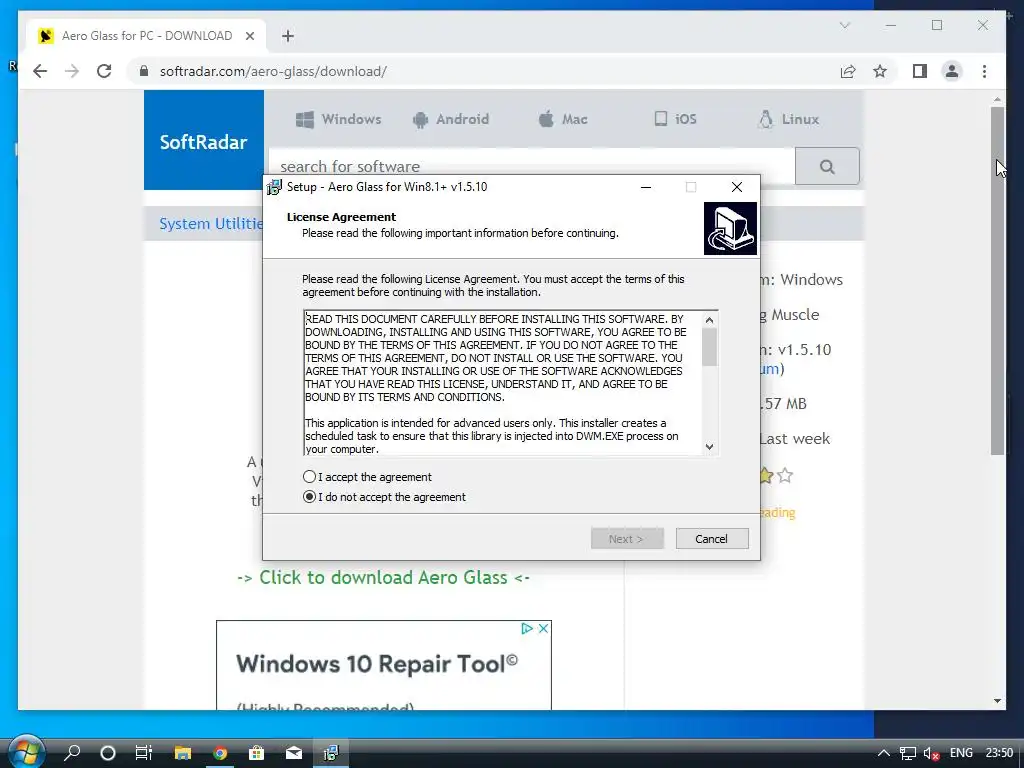Click 'Click to download Aero Glass' link
The image size is (1024, 768).
click(383, 577)
